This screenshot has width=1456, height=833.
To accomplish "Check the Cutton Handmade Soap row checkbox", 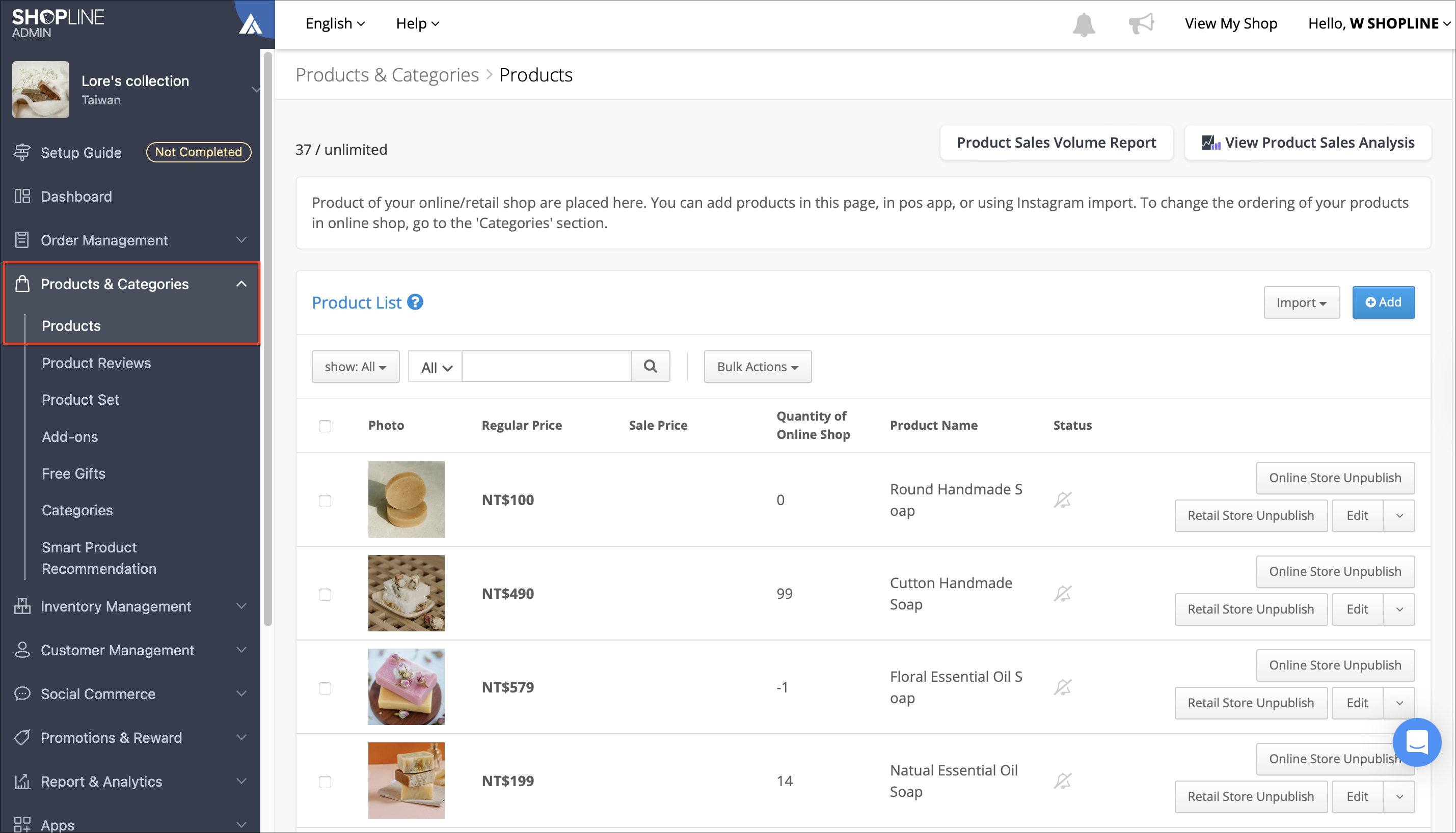I will [325, 594].
